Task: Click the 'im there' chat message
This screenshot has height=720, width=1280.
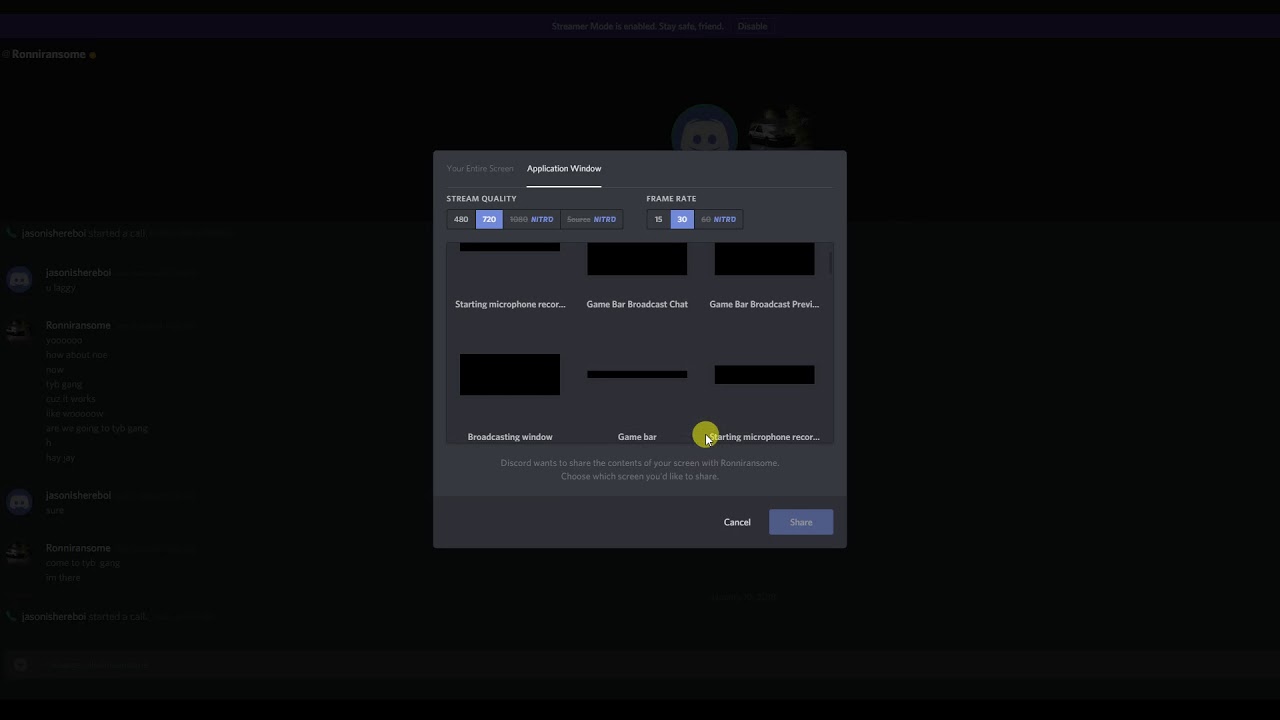Action: point(63,577)
